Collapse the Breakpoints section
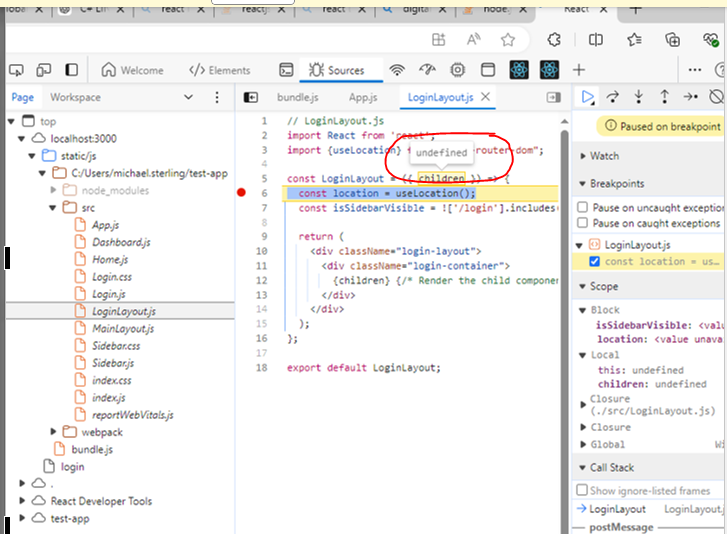 pyautogui.click(x=583, y=184)
